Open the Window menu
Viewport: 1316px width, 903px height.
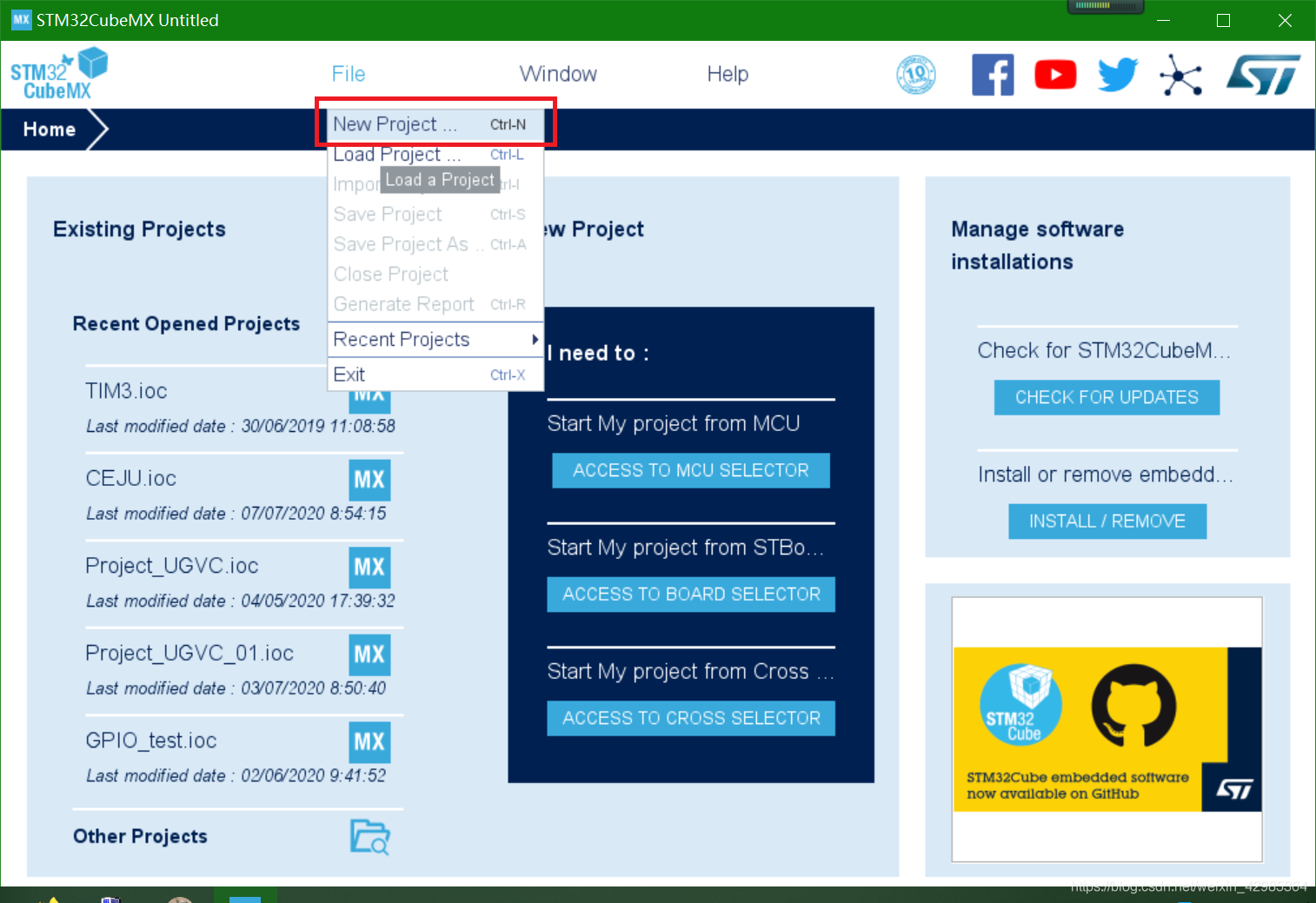pos(558,74)
